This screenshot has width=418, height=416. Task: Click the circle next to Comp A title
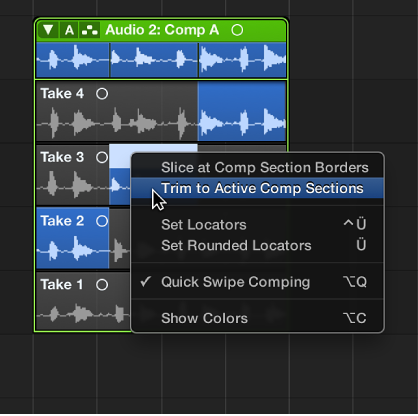237,30
